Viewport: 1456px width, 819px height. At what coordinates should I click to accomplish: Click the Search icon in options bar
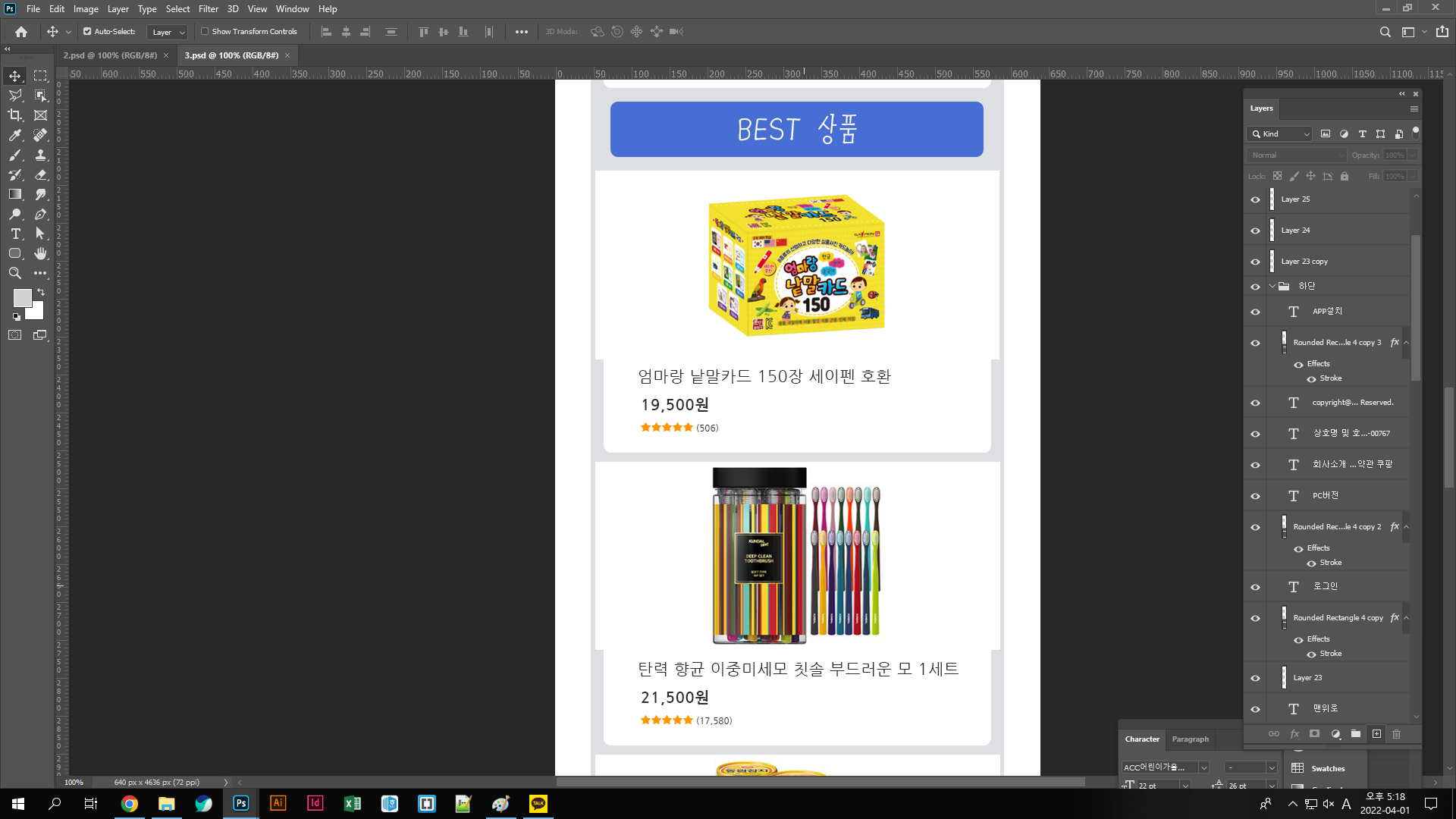click(1385, 32)
